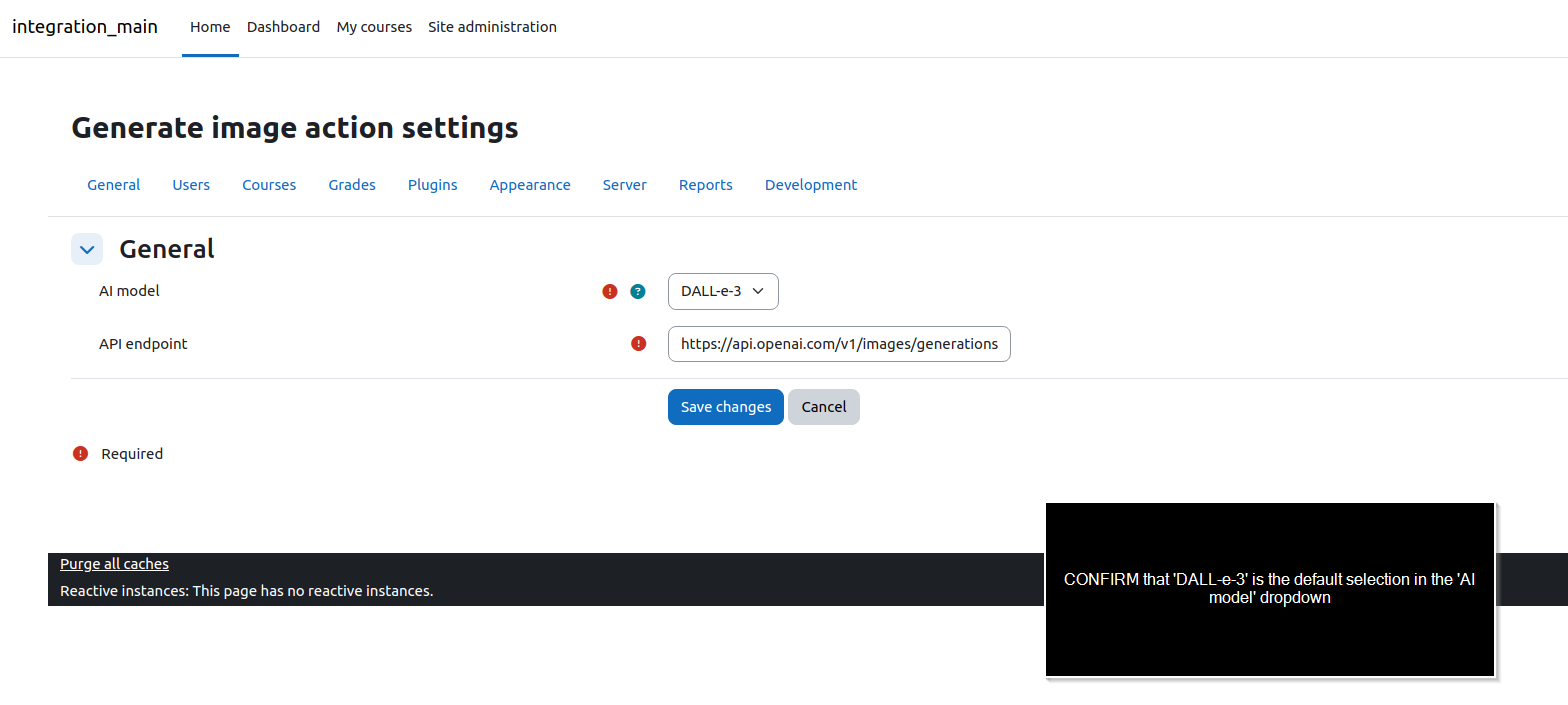The width and height of the screenshot is (1568, 705).
Task: Open Site administration in top navigation
Action: tap(492, 27)
